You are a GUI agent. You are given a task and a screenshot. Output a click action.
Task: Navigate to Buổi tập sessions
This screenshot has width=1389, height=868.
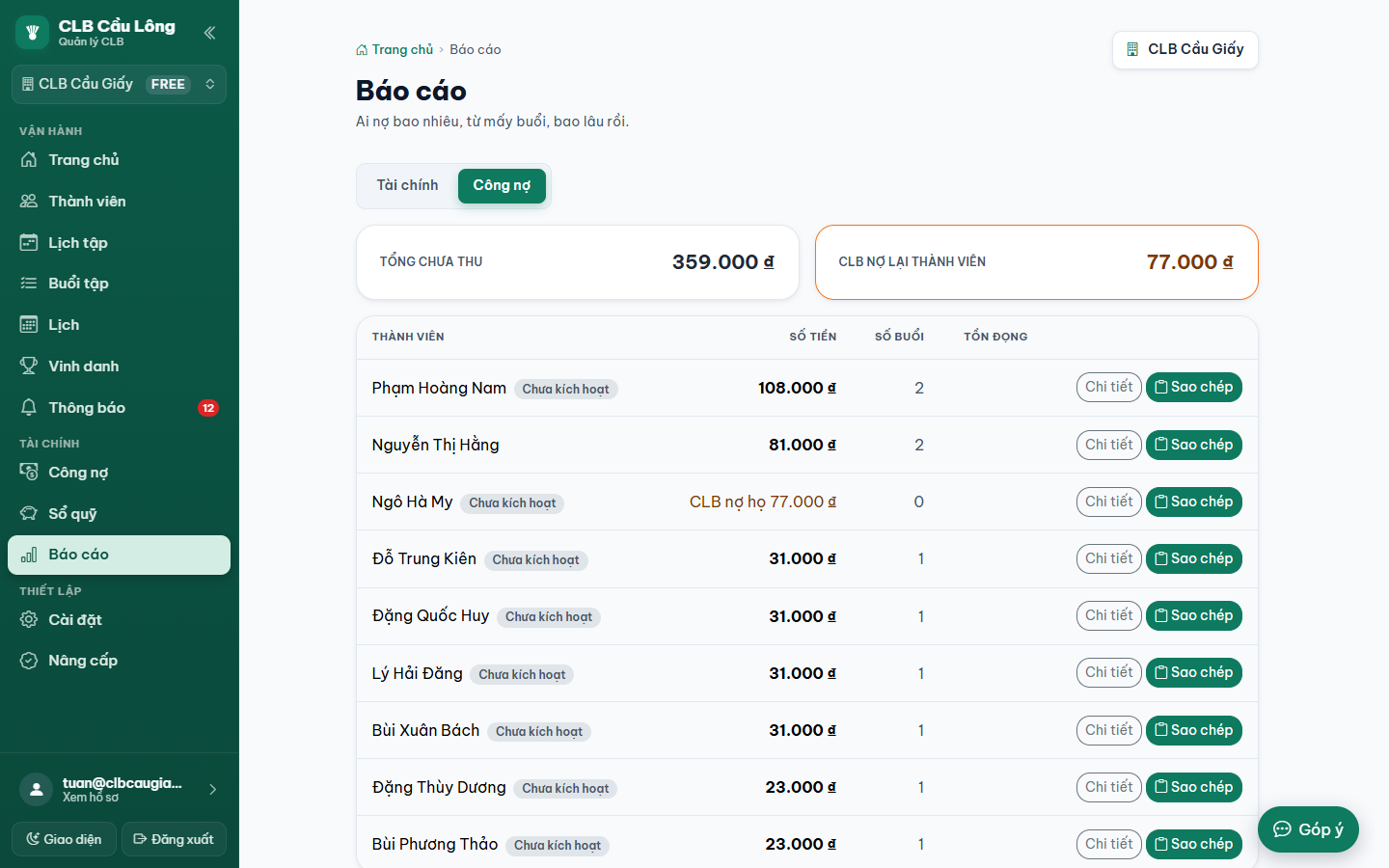(x=119, y=284)
